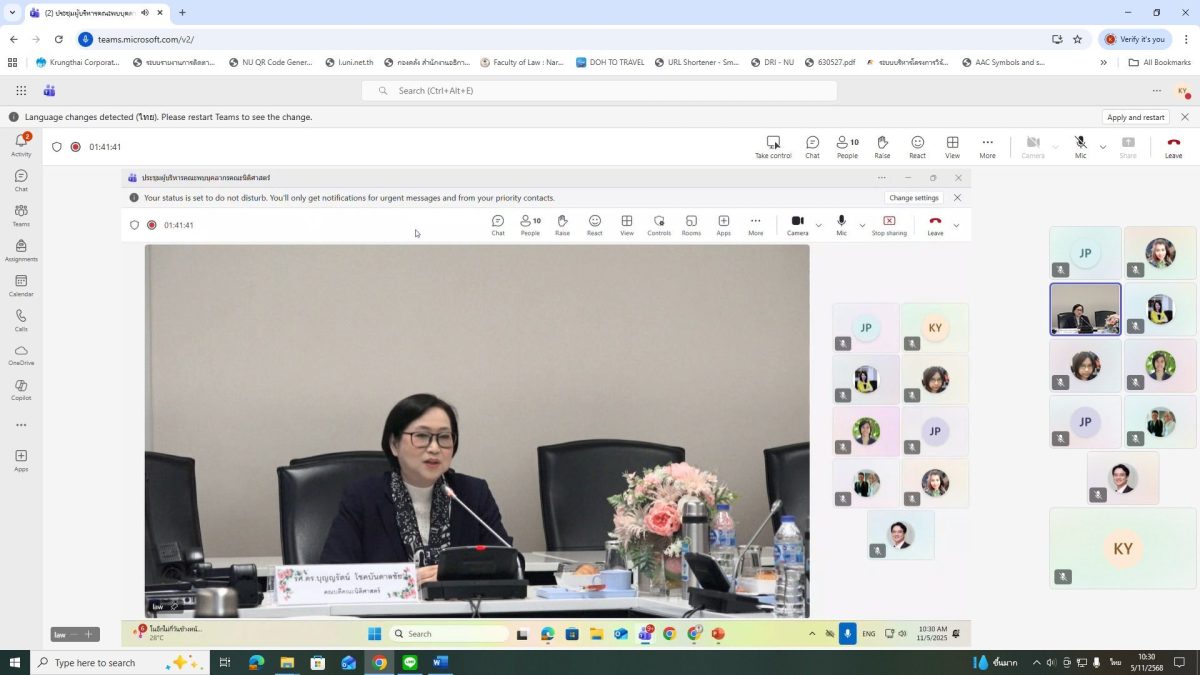Click the Teams Search input field
This screenshot has width=1200, height=675.
(x=600, y=91)
